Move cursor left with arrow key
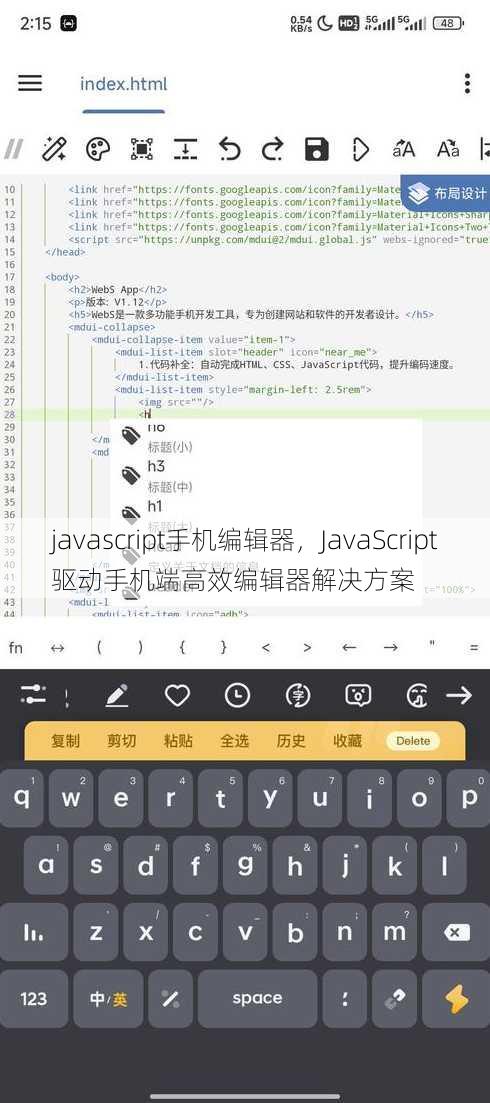 coord(349,647)
